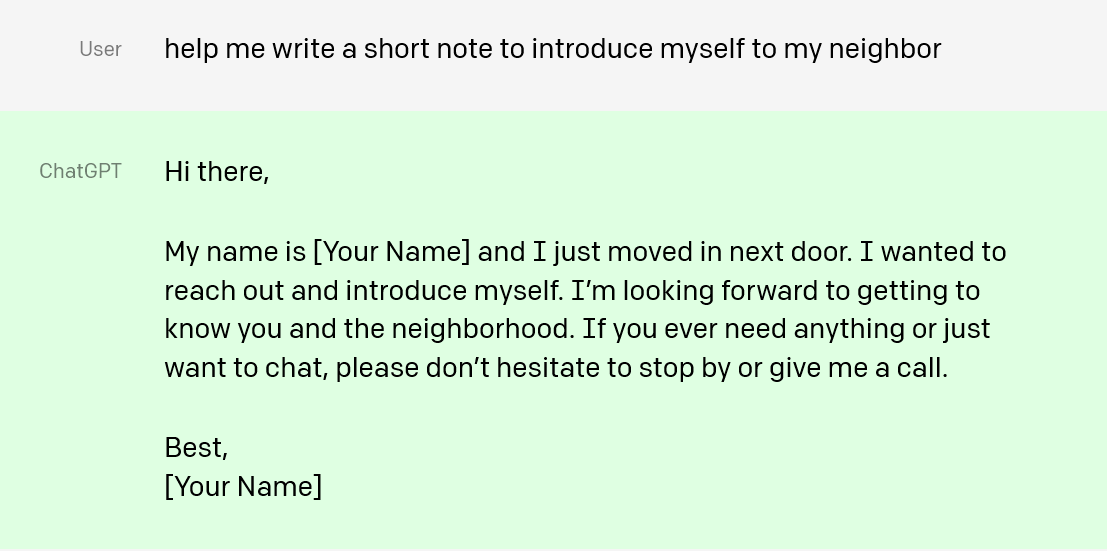This screenshot has width=1107, height=551.
Task: Click the "[Your Name]" signature placeholder below "Best,"
Action: pos(243,487)
